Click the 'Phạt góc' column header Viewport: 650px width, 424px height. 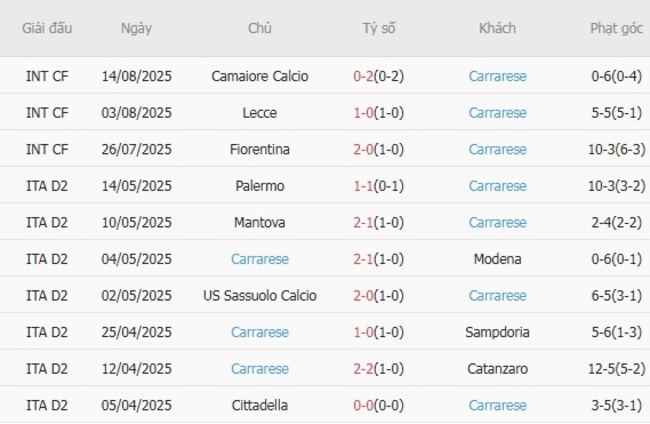click(616, 28)
